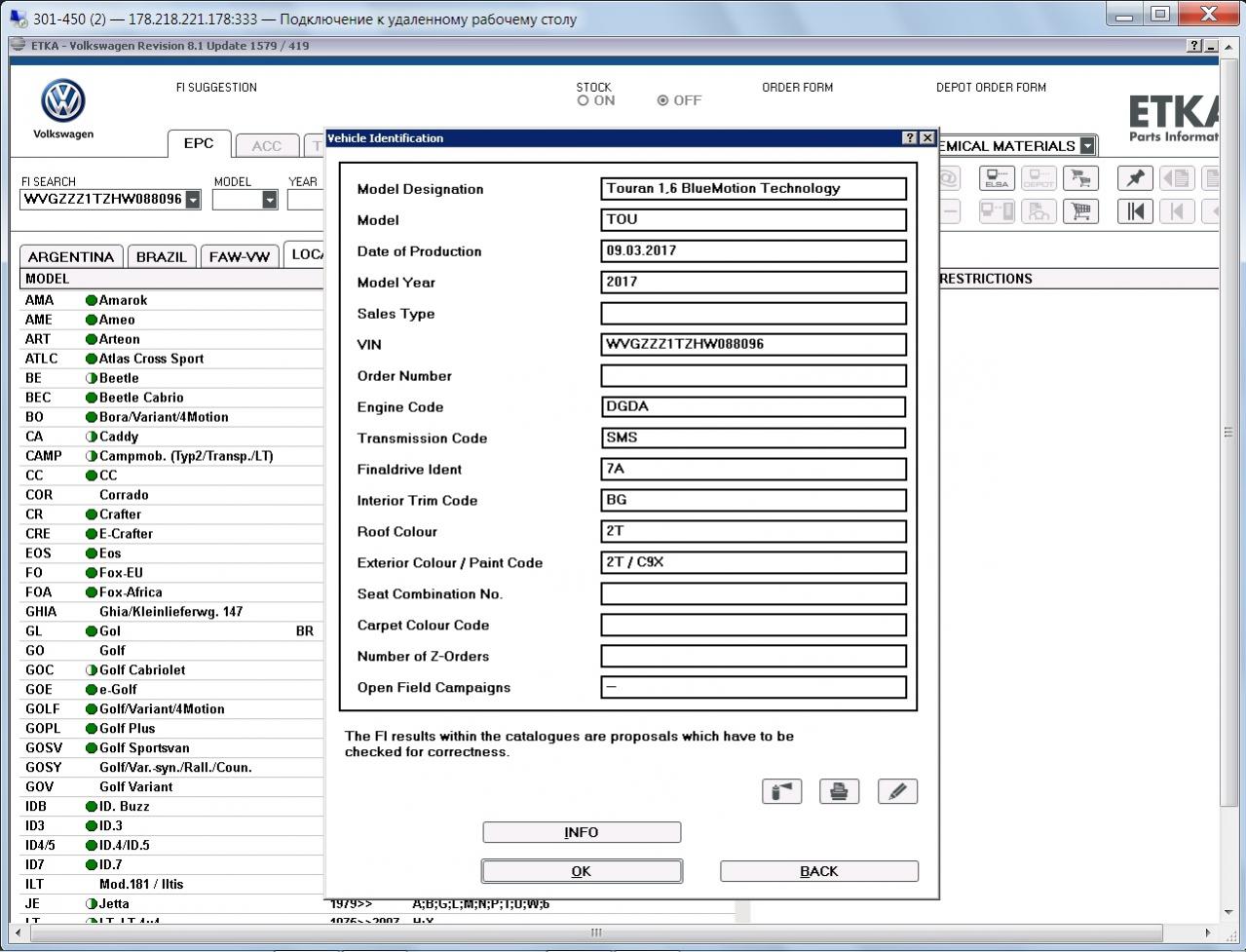Image resolution: width=1246 pixels, height=952 pixels.
Task: Click DEPOT ORDER FORM in the header
Action: point(991,87)
